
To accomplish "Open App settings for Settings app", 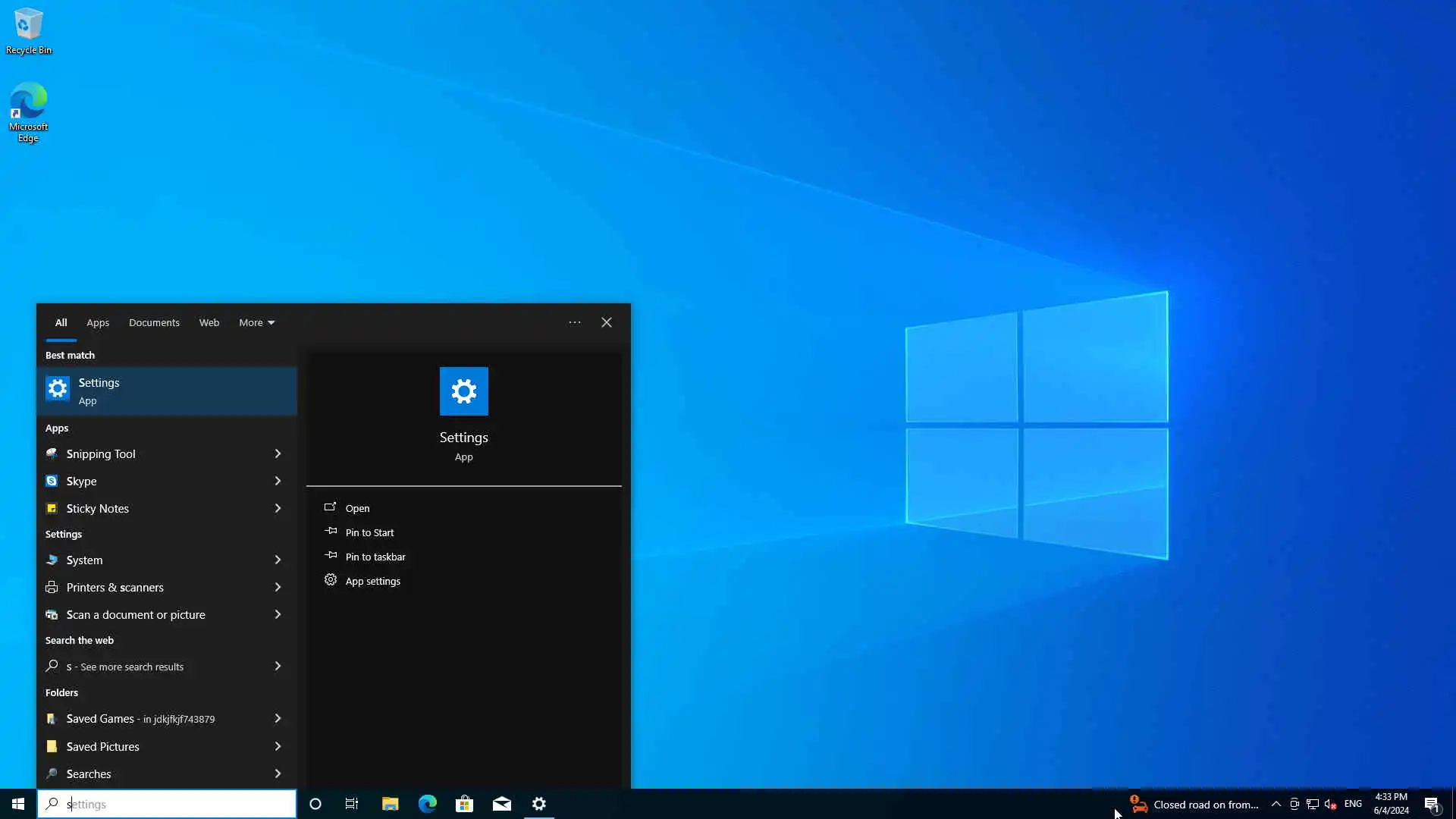I will [x=372, y=581].
